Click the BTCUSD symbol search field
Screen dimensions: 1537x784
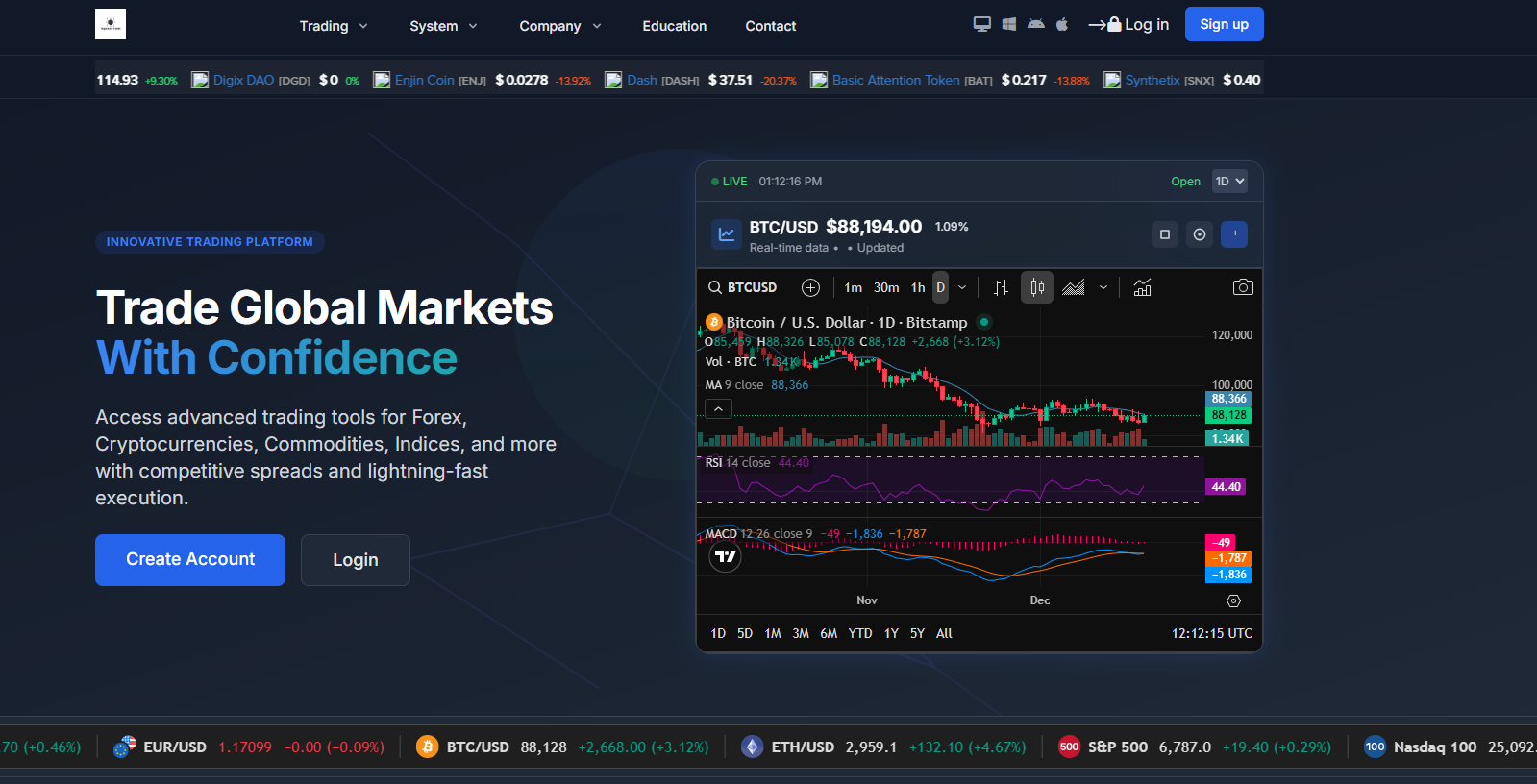743,287
